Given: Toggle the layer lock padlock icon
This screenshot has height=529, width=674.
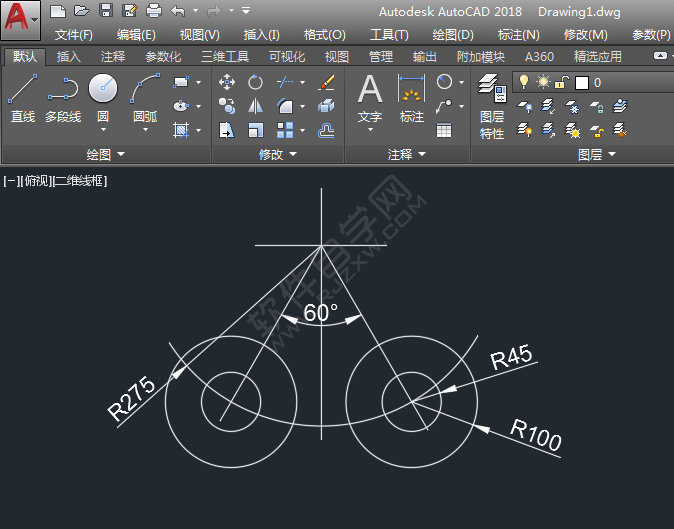Looking at the screenshot, I should pyautogui.click(x=562, y=82).
